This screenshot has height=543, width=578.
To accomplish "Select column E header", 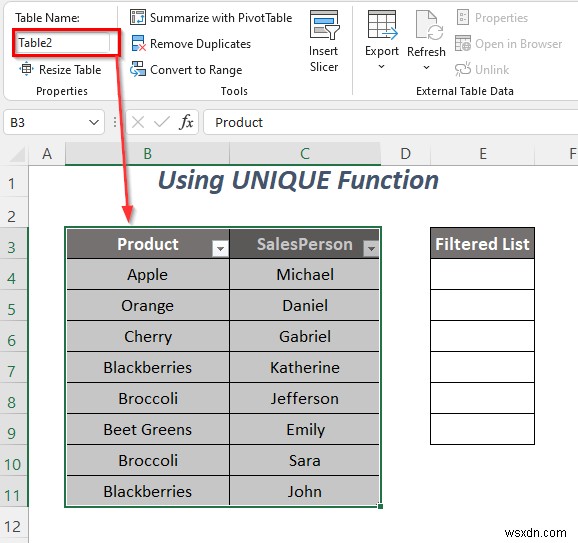I will click(483, 154).
